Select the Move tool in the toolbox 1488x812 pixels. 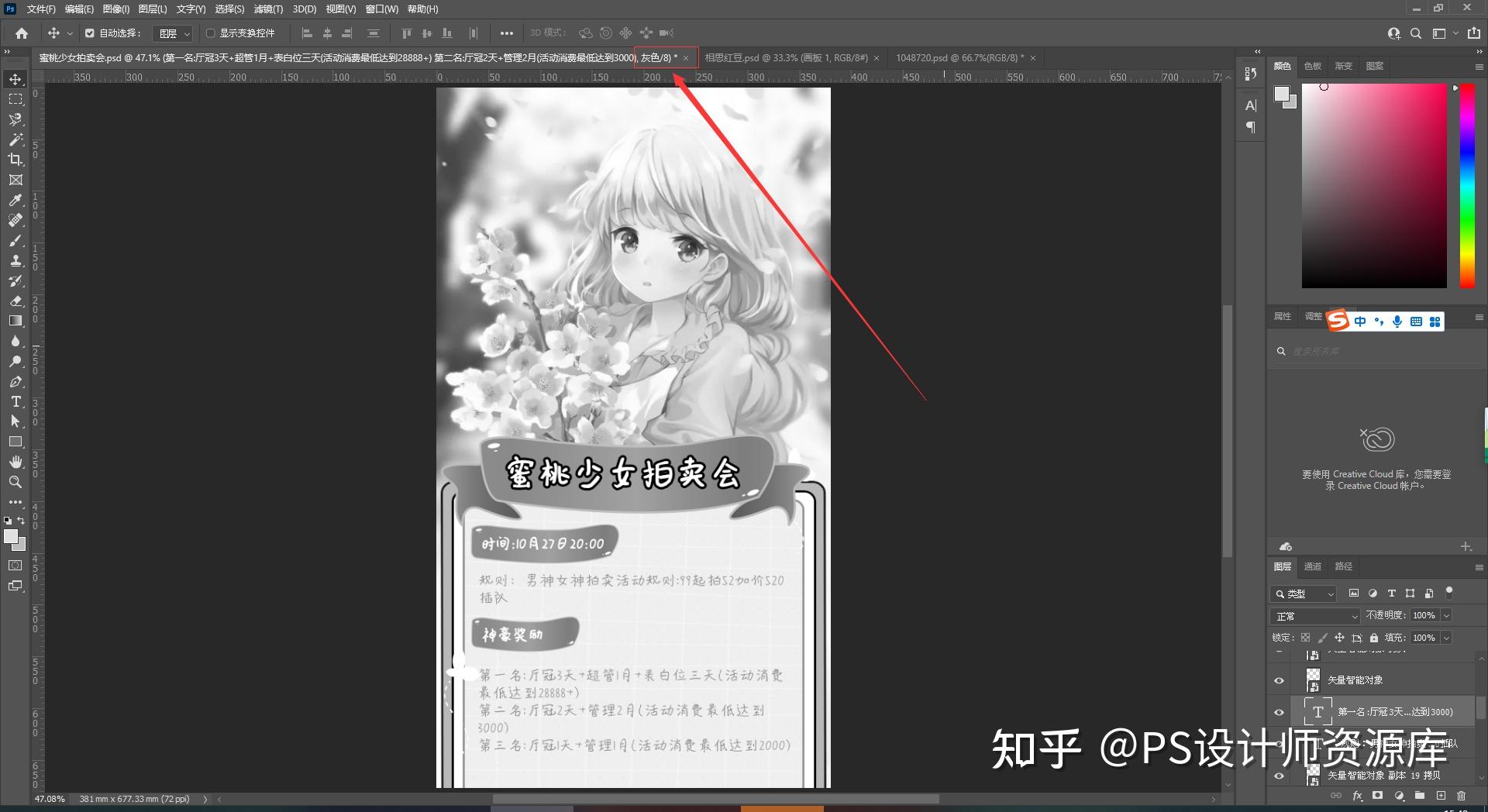pos(15,79)
